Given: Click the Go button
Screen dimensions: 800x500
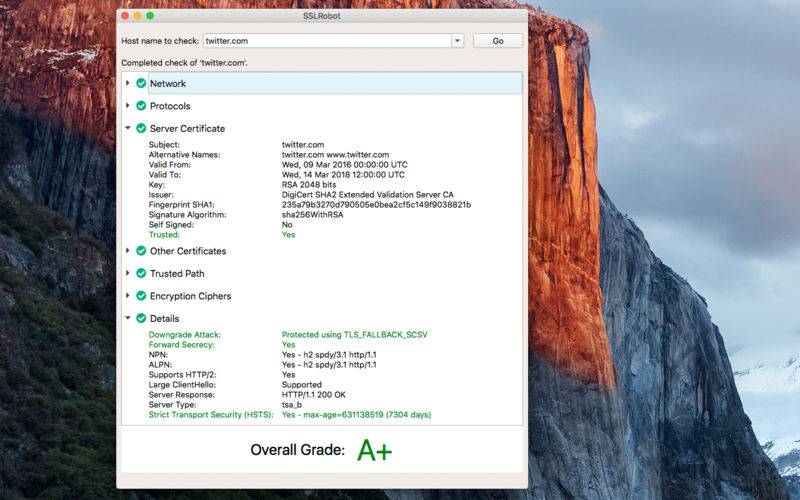Looking at the screenshot, I should [x=497, y=41].
